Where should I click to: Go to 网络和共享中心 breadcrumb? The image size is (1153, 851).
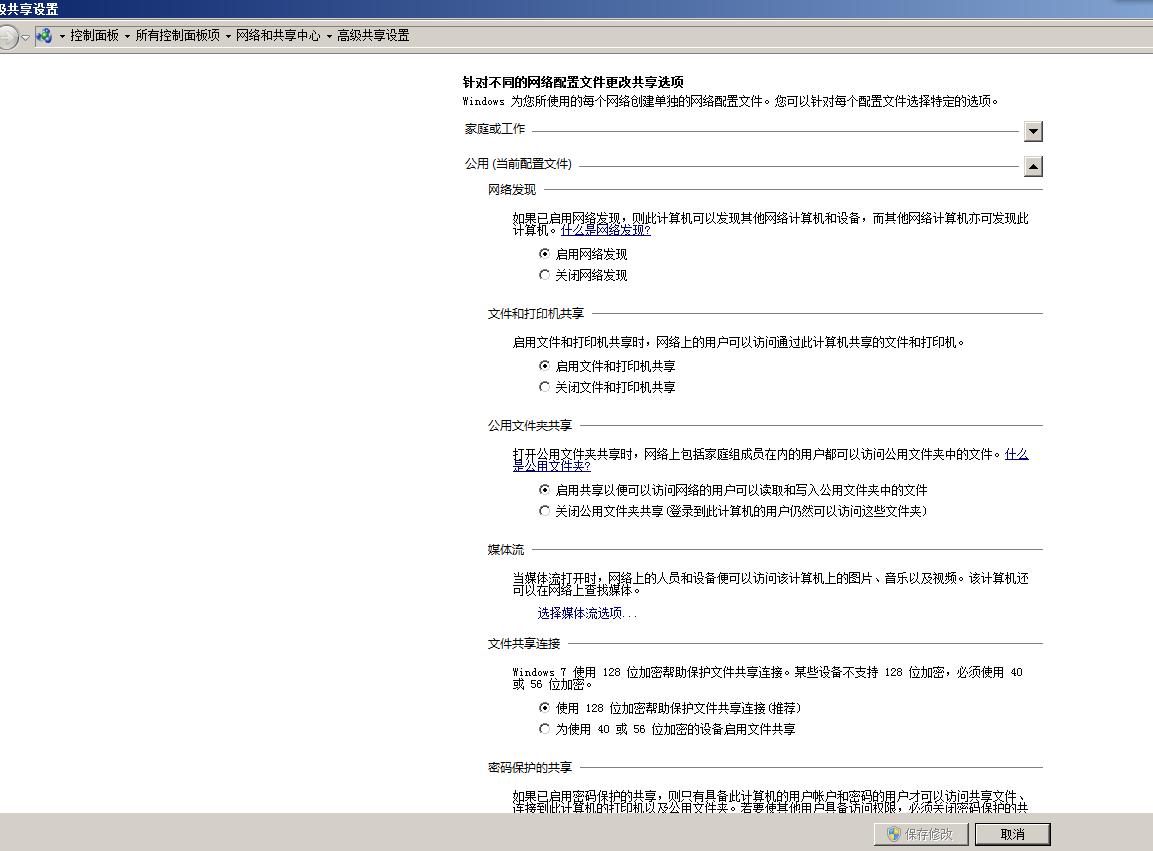[278, 35]
